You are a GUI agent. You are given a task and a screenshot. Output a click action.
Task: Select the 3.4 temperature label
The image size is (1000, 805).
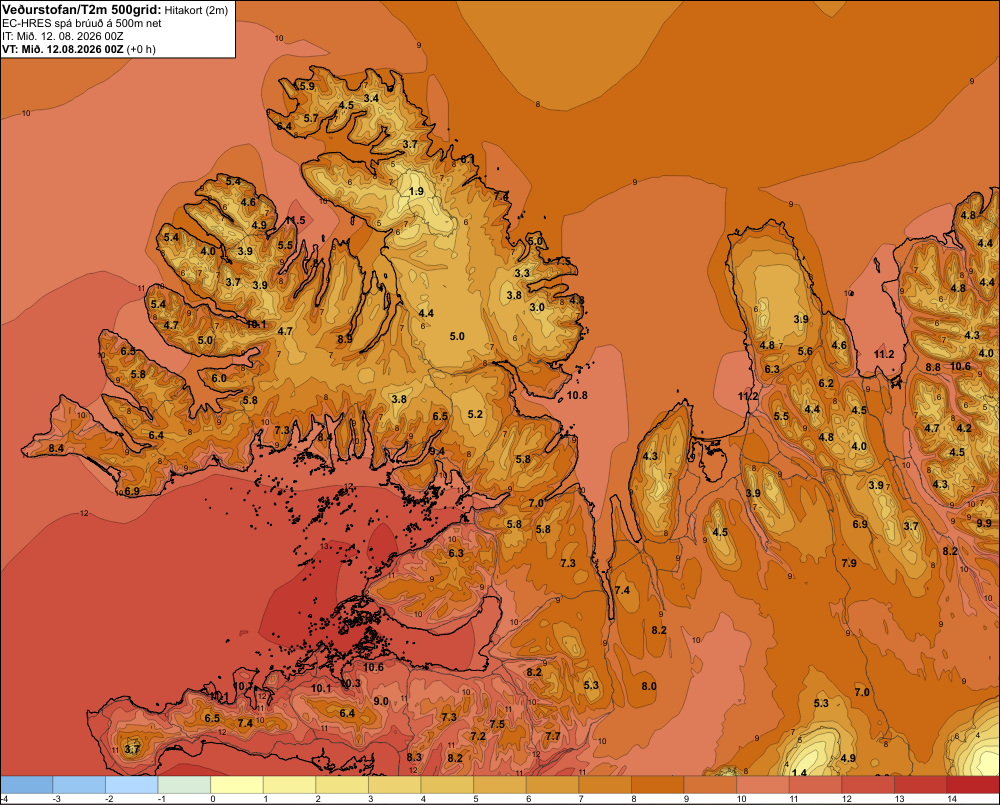pyautogui.click(x=371, y=98)
